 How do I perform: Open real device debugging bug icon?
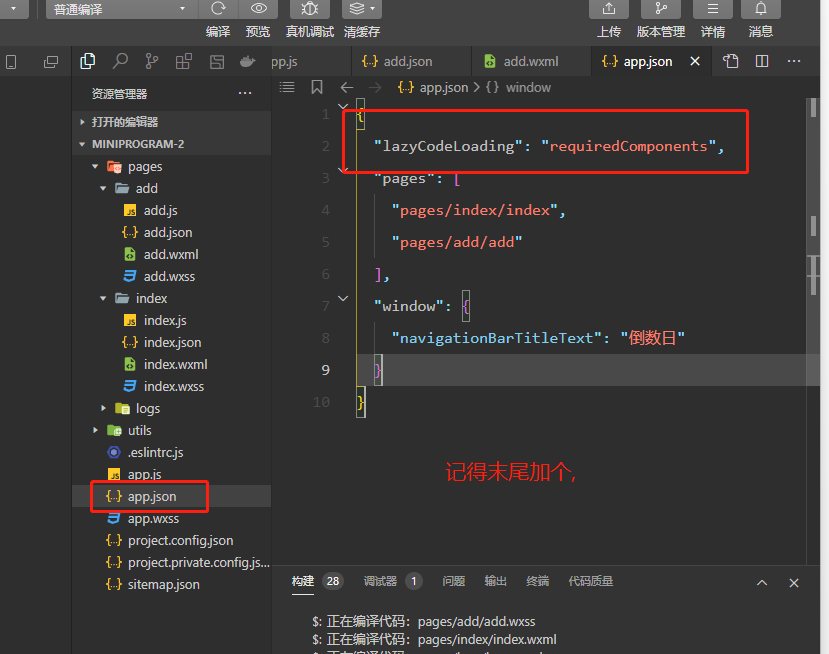click(310, 8)
